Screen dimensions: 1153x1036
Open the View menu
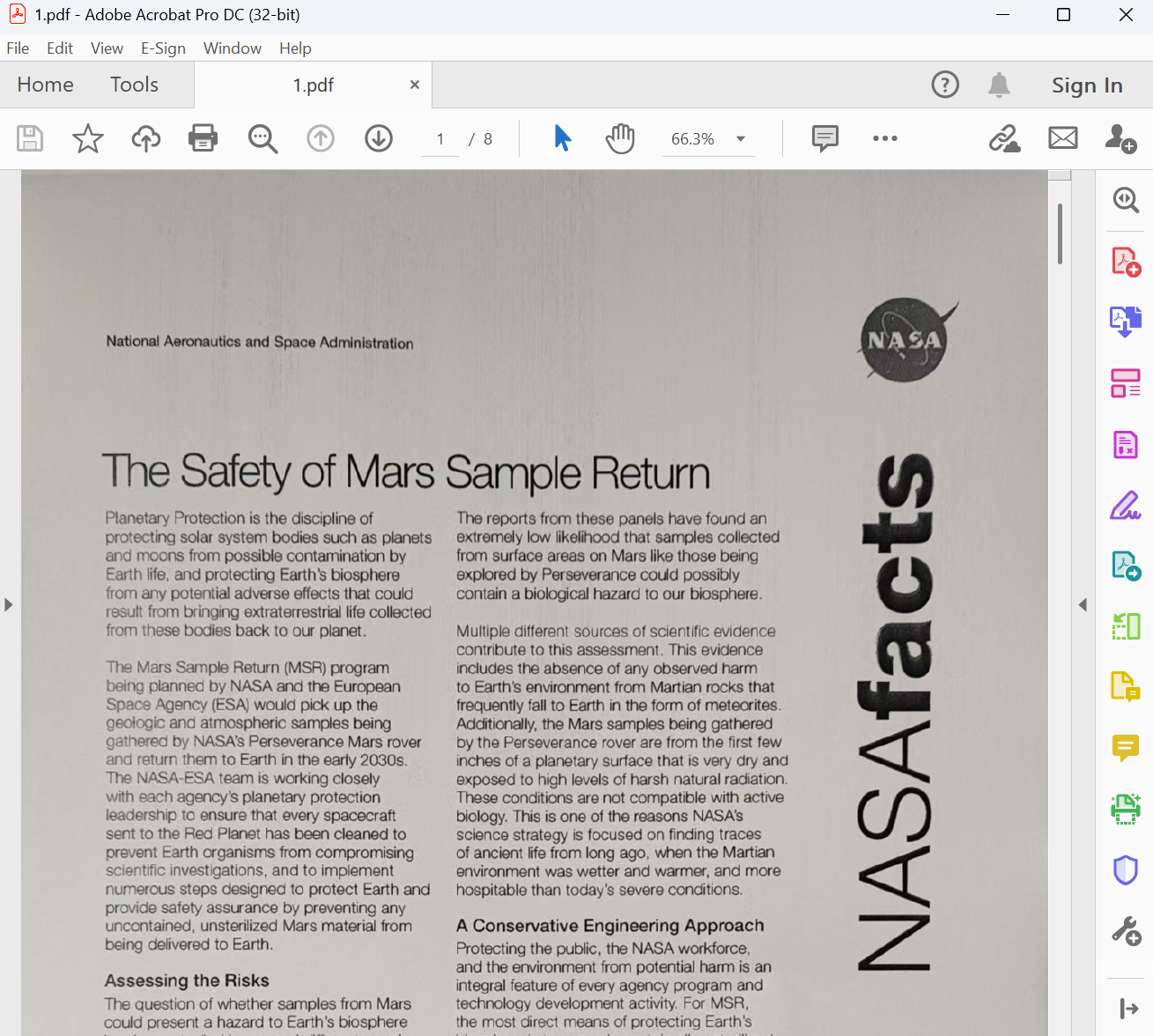[x=107, y=48]
